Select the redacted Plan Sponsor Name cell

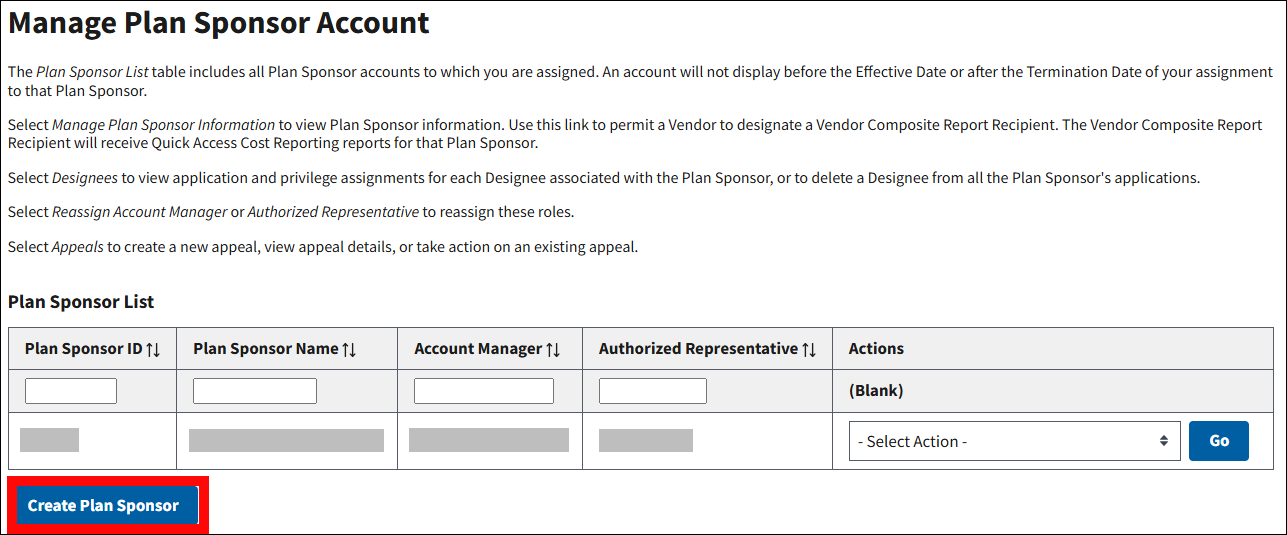click(286, 440)
